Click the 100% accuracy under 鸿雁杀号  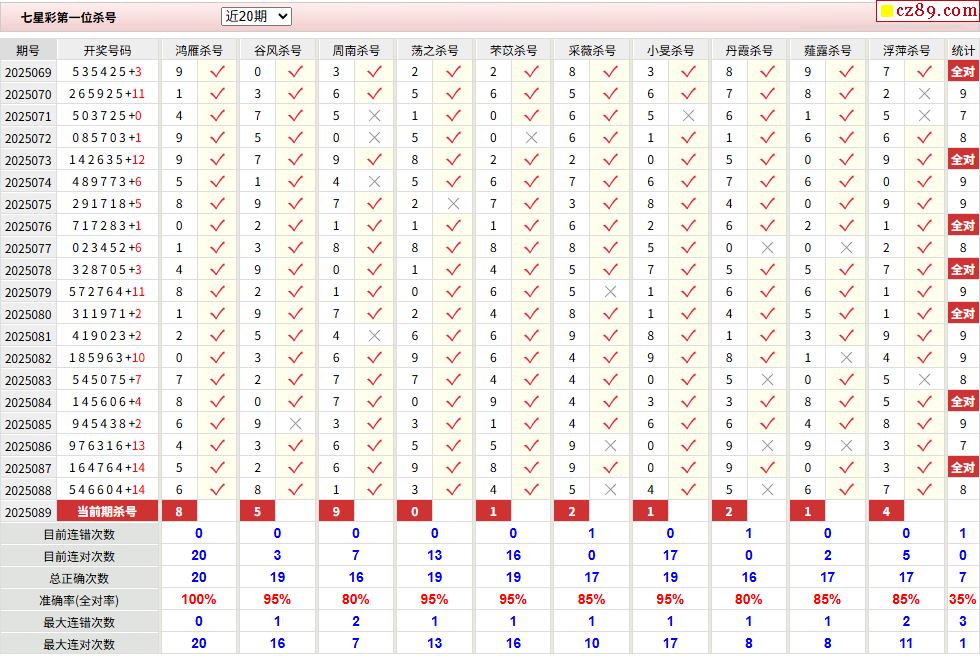click(199, 599)
